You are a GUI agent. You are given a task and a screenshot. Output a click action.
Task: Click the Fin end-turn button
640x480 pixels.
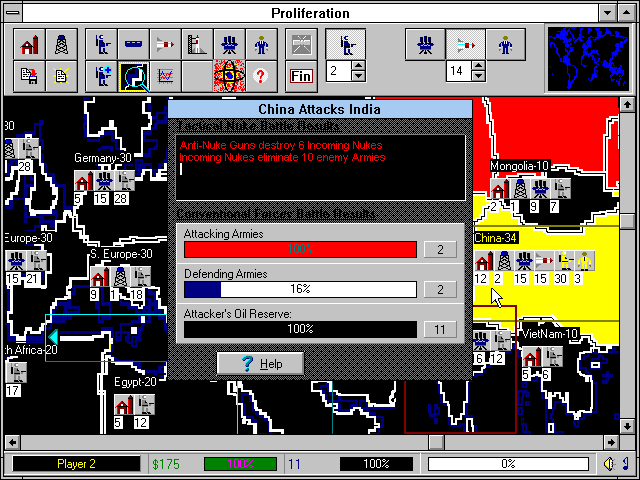tap(301, 76)
